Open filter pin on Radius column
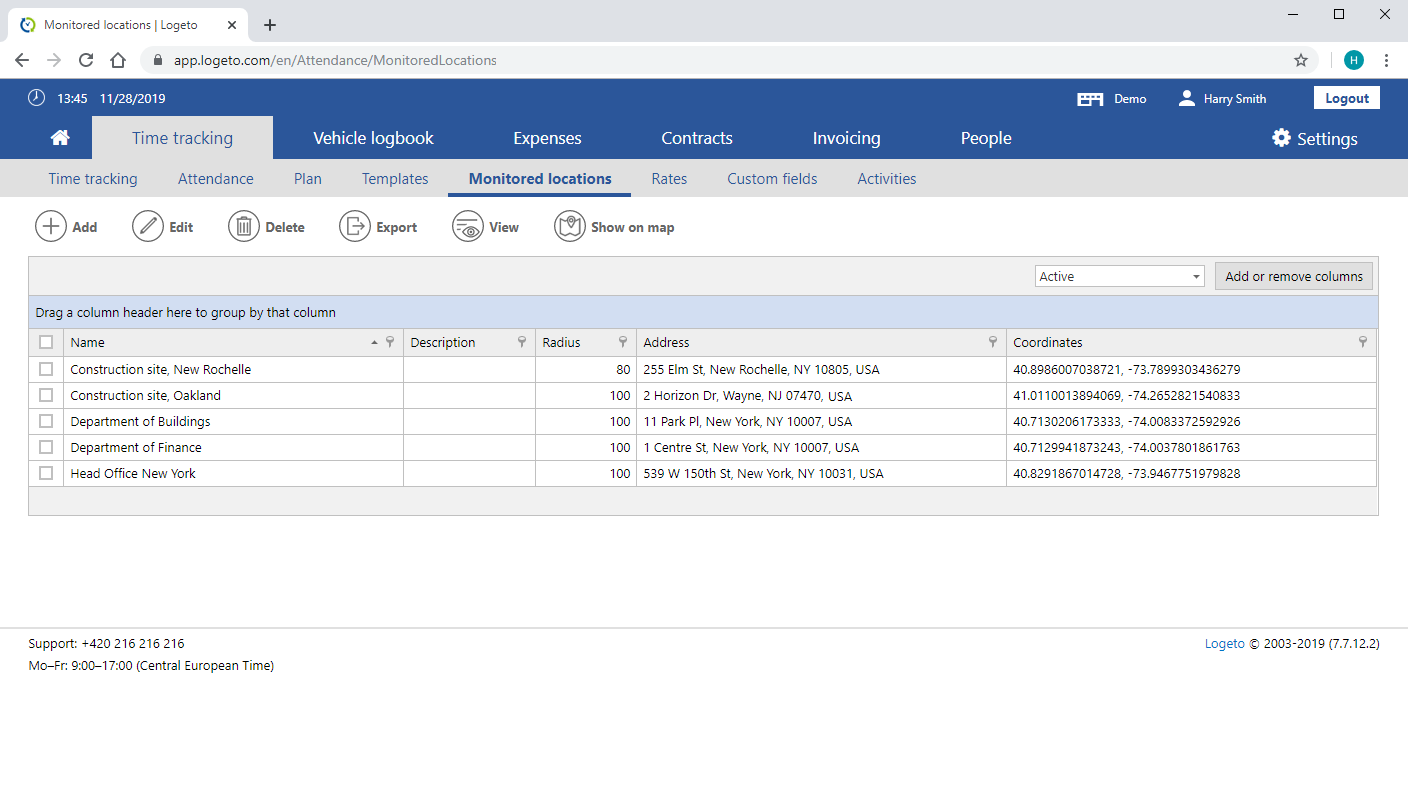 point(623,342)
